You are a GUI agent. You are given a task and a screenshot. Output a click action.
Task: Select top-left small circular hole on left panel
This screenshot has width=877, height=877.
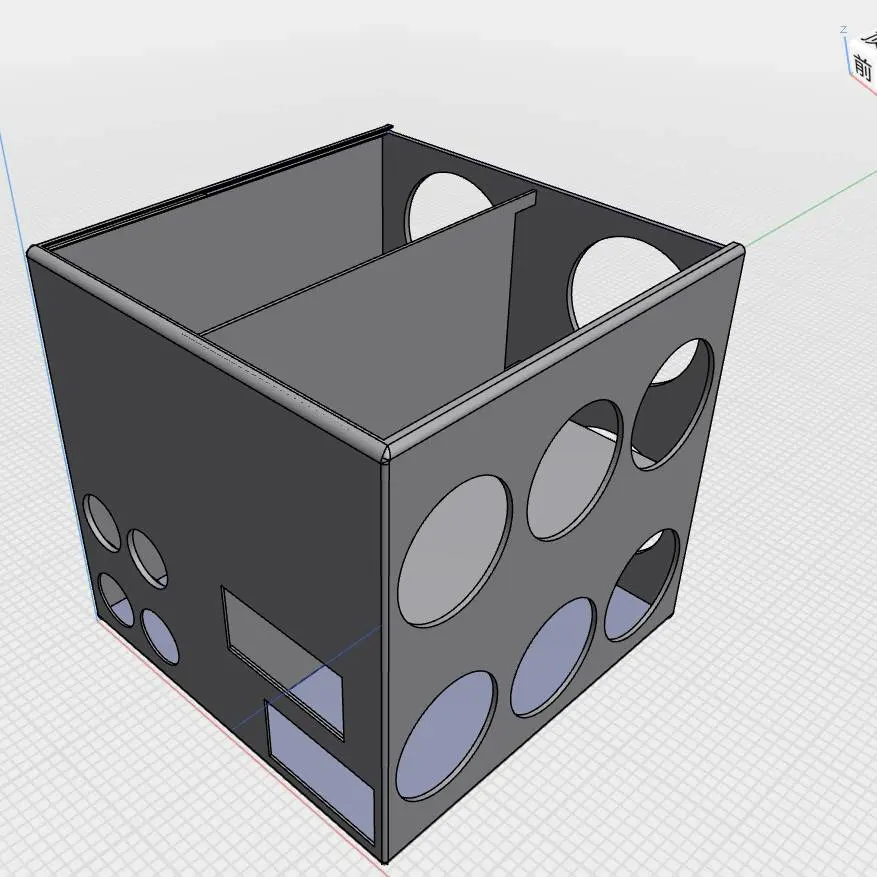point(101,521)
